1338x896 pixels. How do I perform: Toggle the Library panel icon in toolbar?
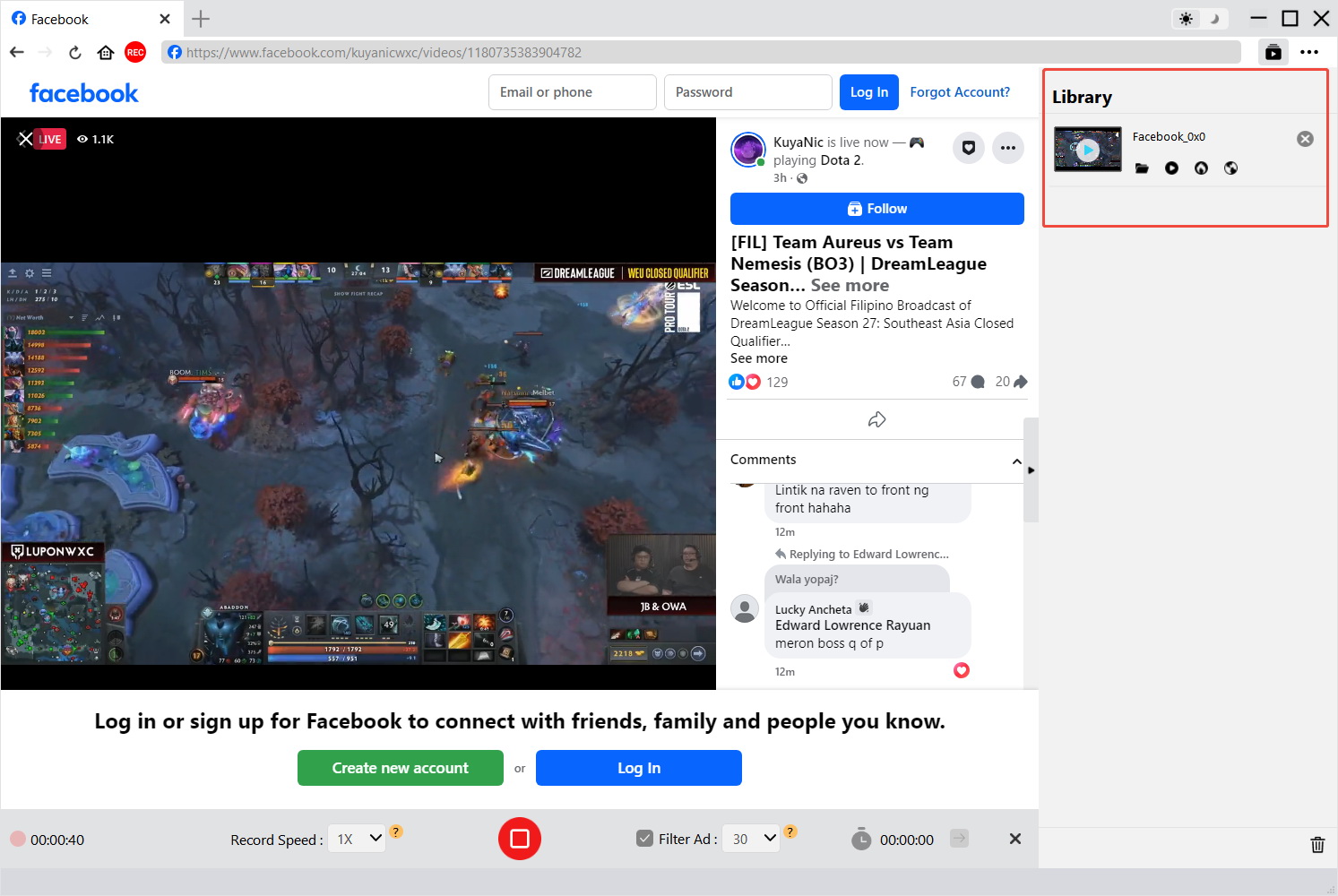[x=1273, y=52]
